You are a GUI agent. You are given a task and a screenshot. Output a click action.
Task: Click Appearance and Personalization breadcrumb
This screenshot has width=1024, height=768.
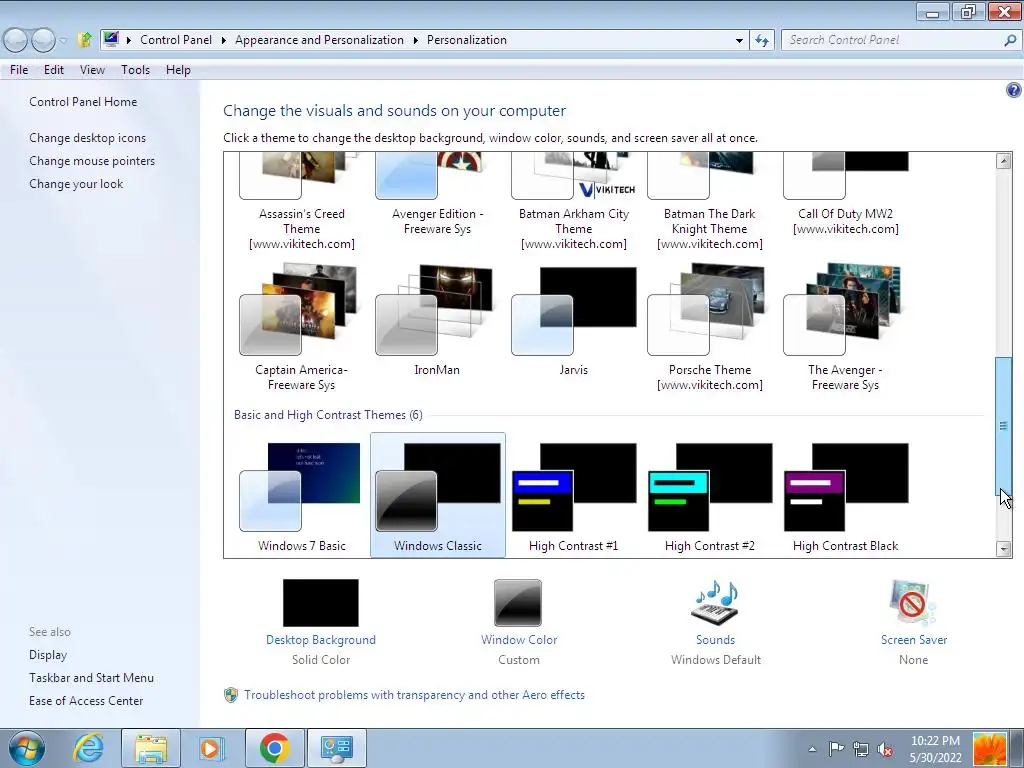319,40
